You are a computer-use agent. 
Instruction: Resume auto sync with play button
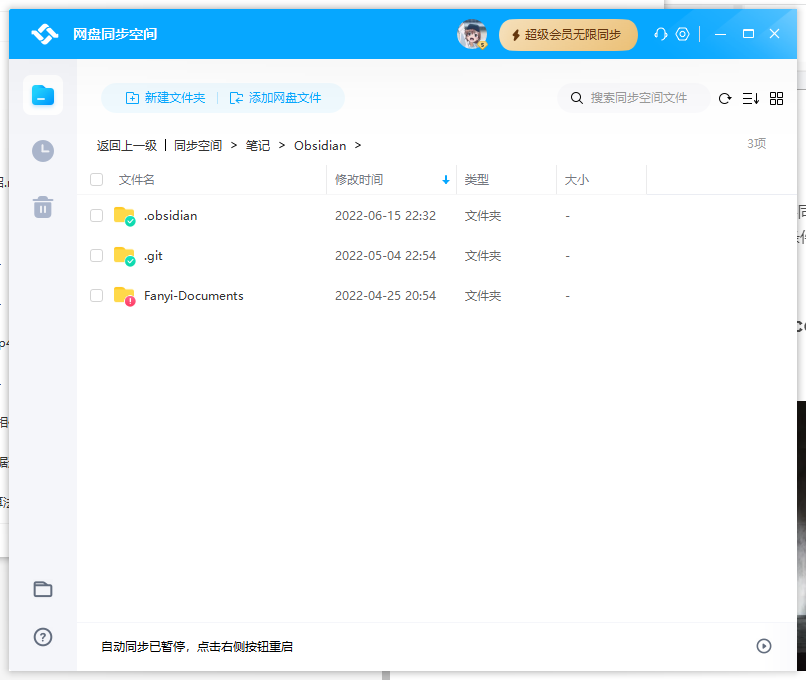point(764,646)
